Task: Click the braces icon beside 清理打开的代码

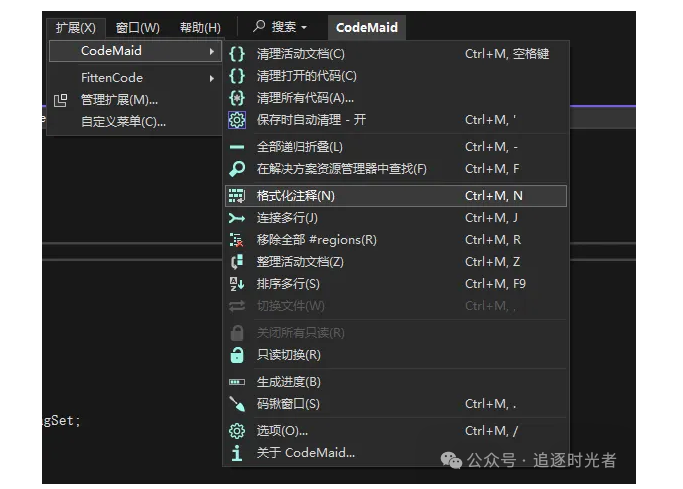Action: coord(237,76)
